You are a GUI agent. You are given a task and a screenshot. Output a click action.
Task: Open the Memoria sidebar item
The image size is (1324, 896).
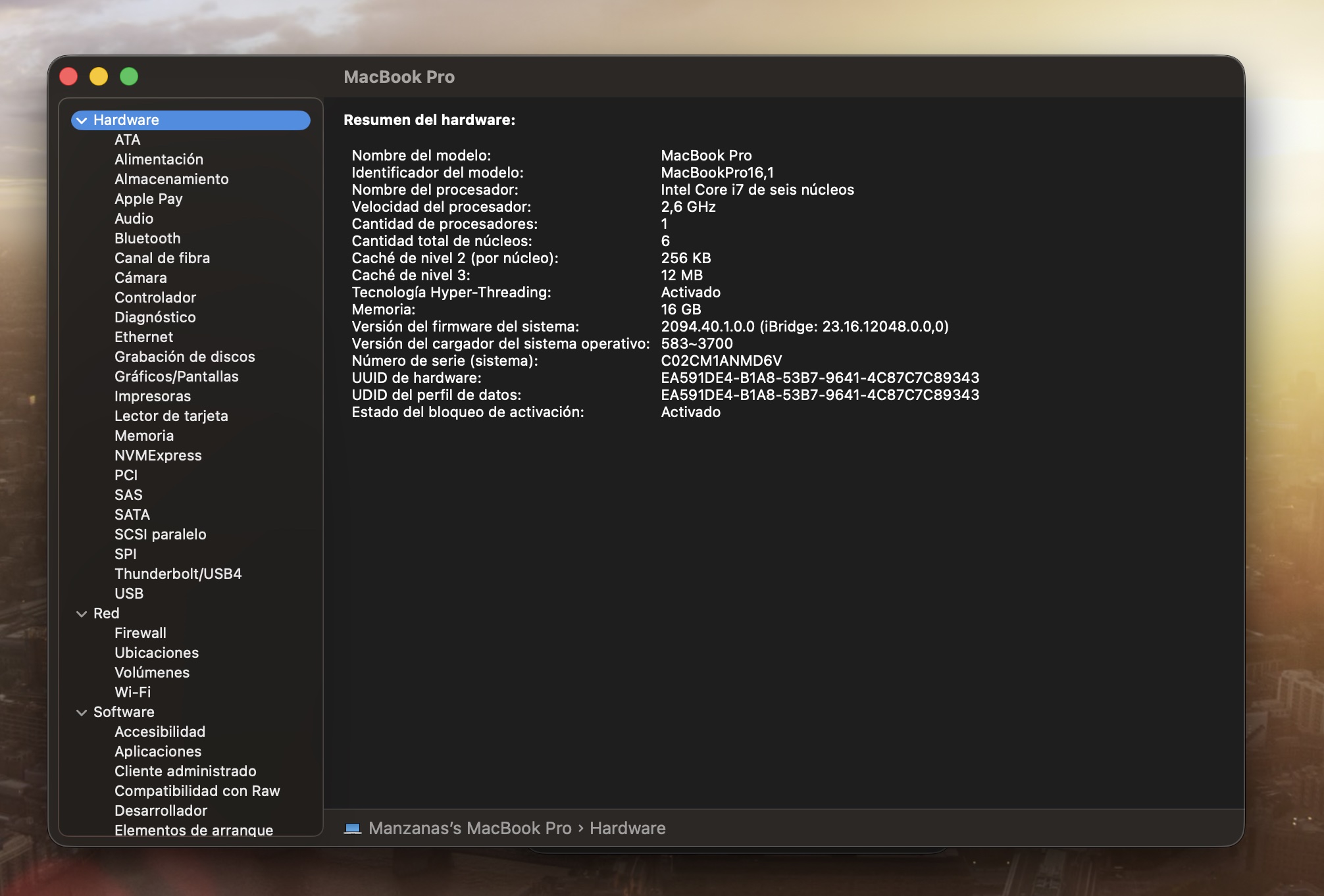[144, 436]
